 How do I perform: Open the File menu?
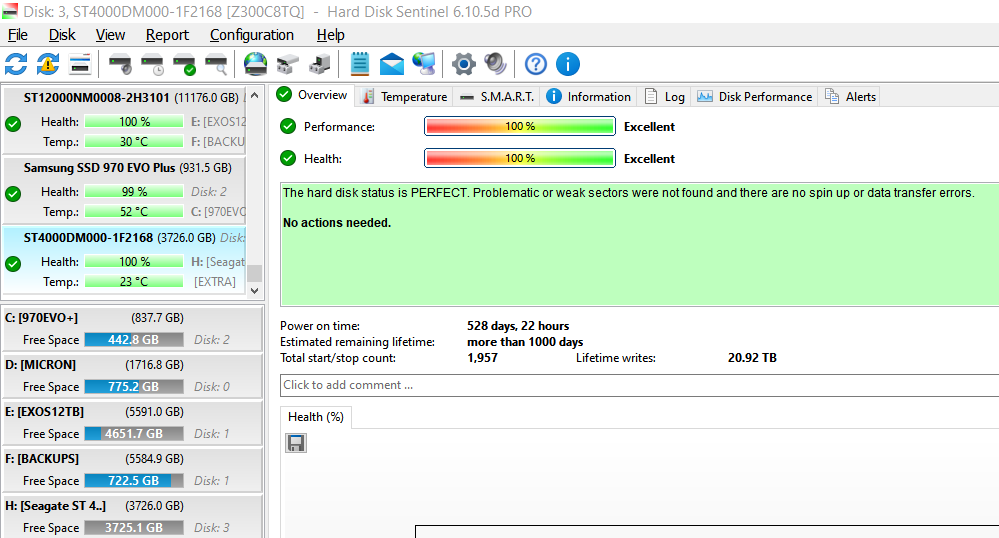coord(17,35)
